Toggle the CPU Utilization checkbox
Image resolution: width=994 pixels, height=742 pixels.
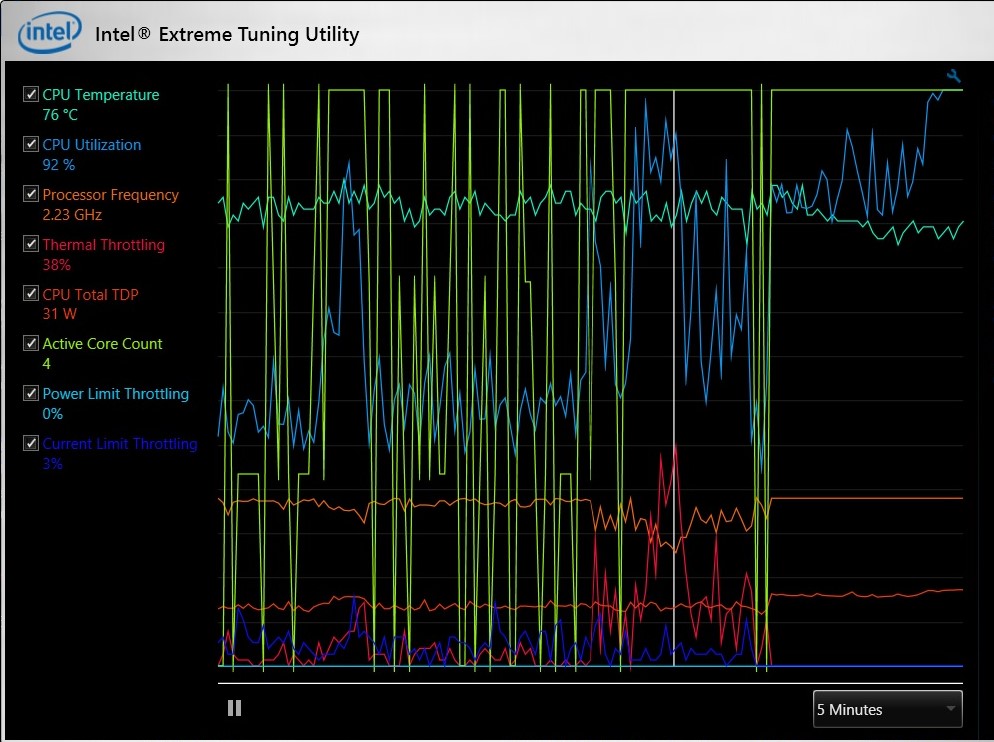pos(30,144)
